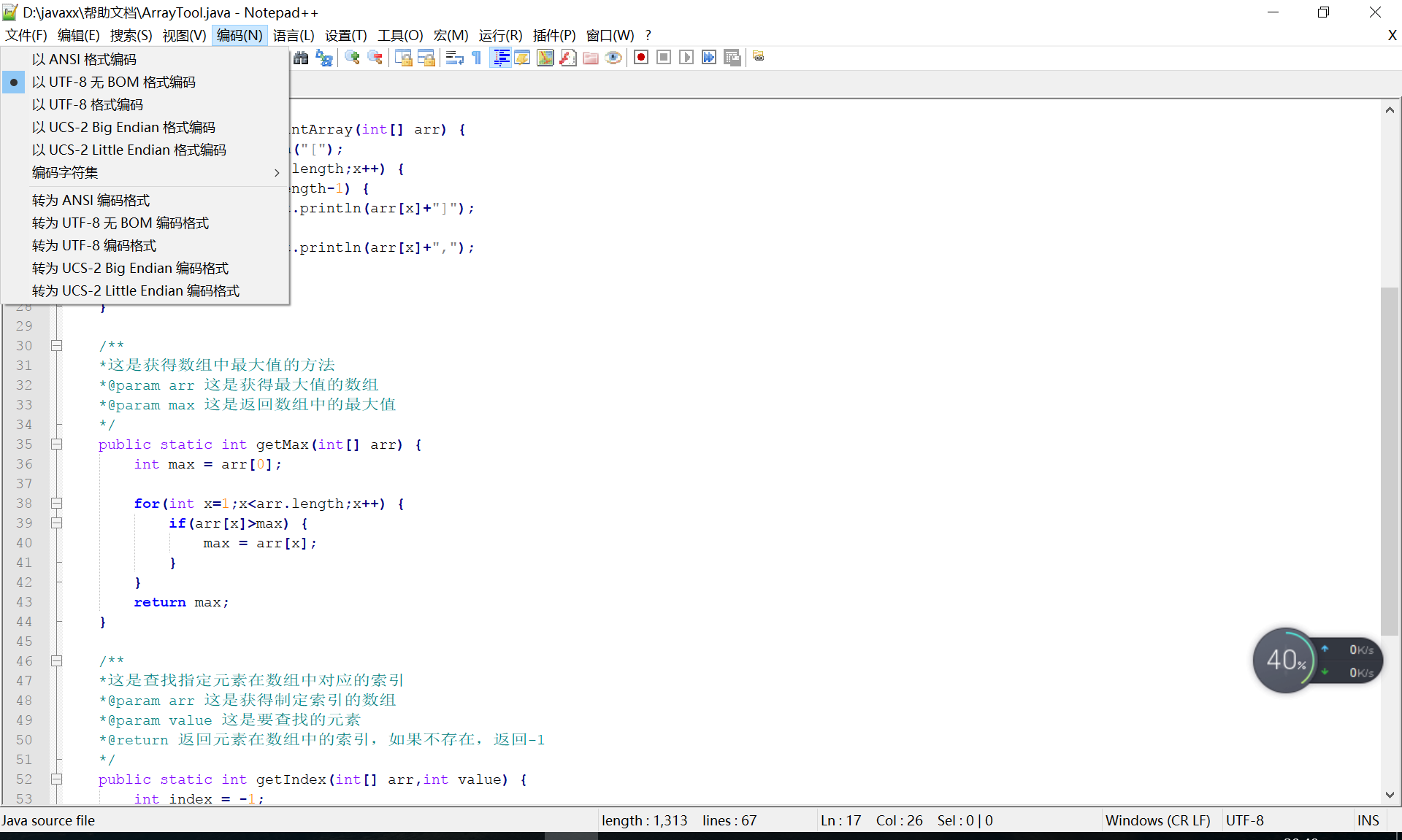Collapse getMax method fold at line 35
1402x840 pixels.
[x=56, y=444]
